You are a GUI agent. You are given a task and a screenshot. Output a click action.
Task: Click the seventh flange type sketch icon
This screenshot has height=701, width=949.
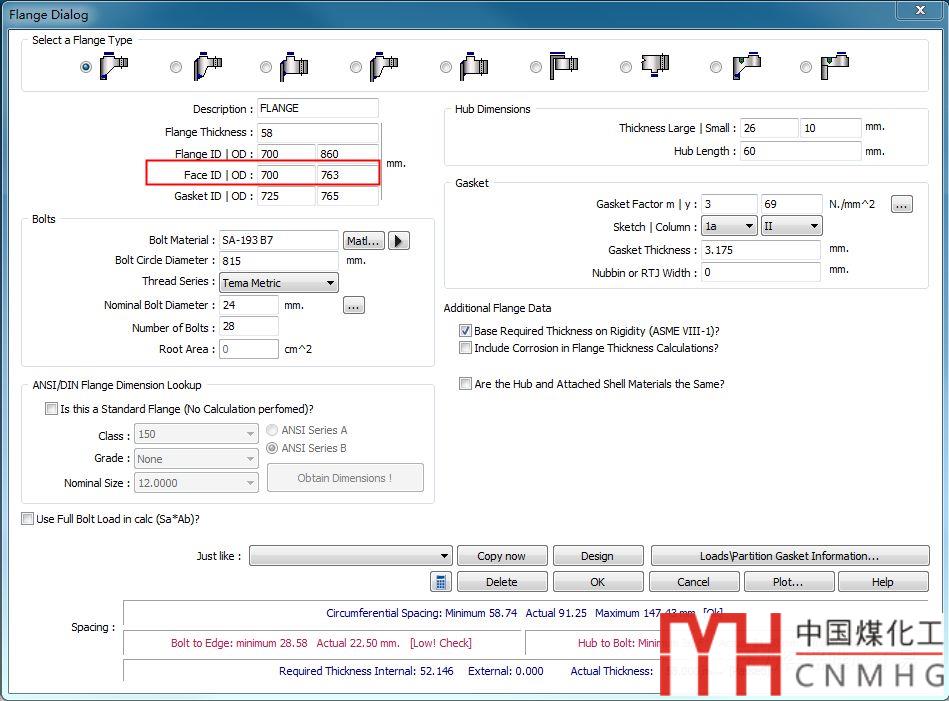click(x=655, y=65)
